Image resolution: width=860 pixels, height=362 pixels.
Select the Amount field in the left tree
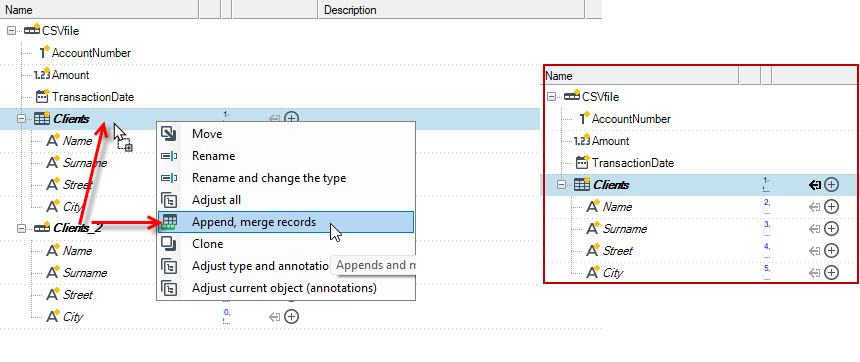point(71,75)
